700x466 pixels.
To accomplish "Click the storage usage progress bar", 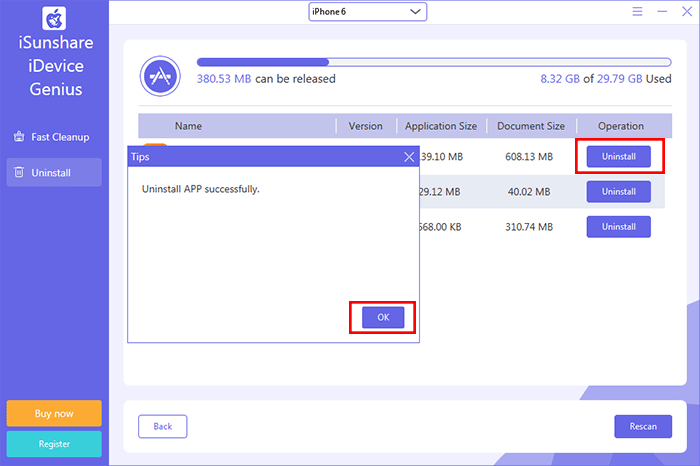I will 434,62.
